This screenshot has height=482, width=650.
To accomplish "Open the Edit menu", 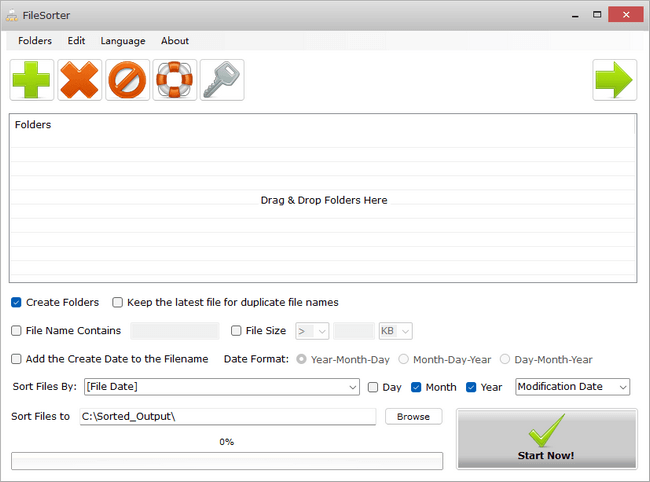I will (76, 41).
